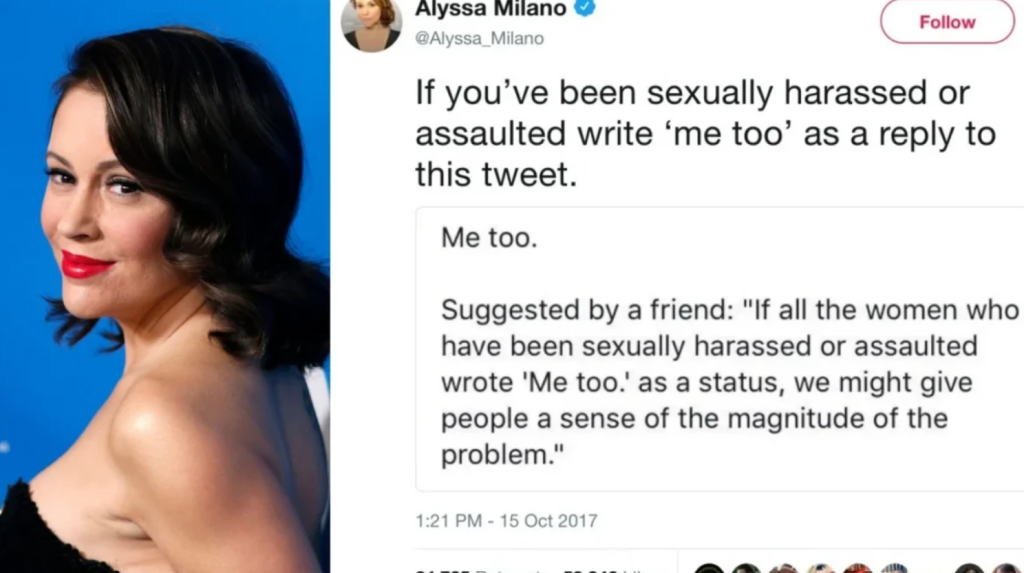Click the 'Me too.' line in quoted card
The height and width of the screenshot is (573, 1024).
(489, 238)
